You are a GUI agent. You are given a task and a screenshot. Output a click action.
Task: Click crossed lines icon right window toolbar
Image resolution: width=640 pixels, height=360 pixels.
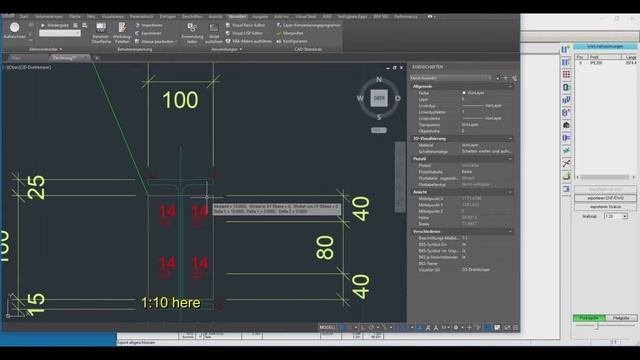[566, 164]
